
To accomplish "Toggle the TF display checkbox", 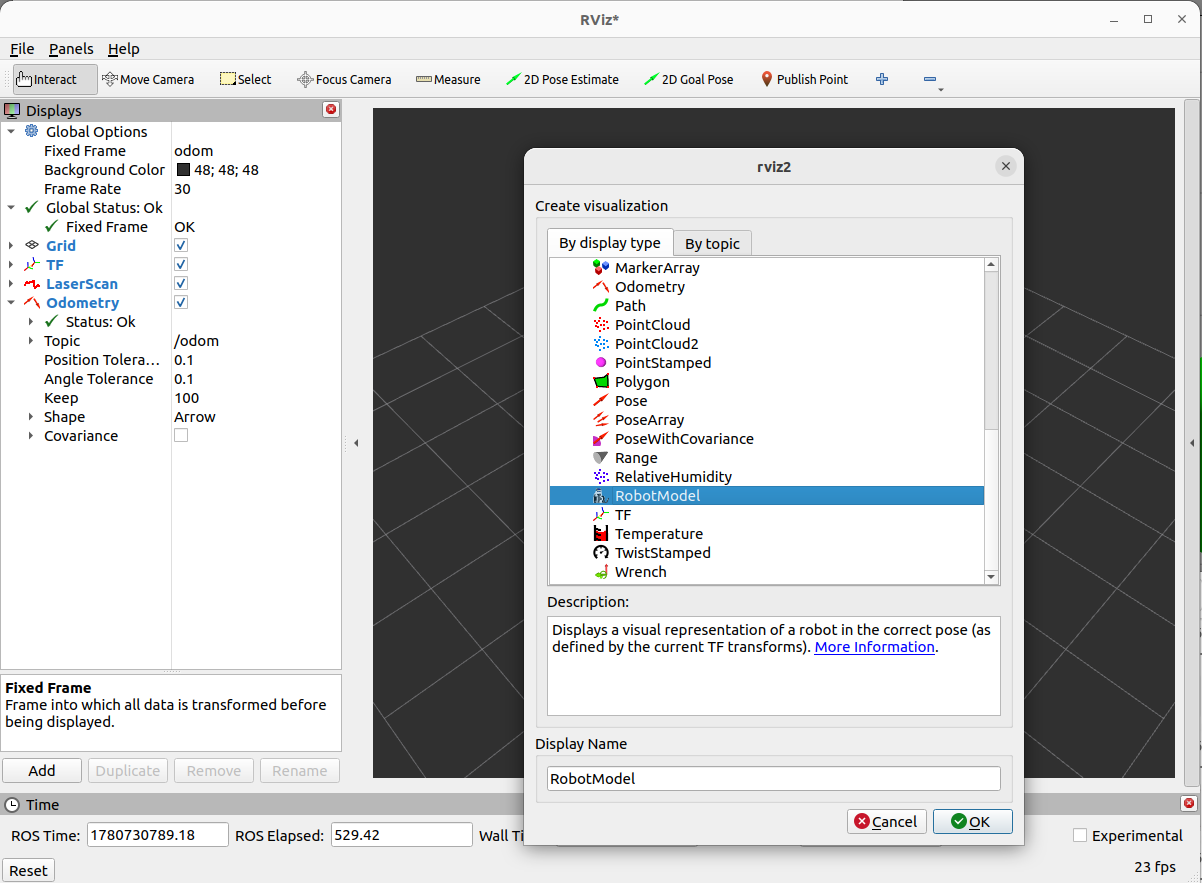I will point(181,265).
